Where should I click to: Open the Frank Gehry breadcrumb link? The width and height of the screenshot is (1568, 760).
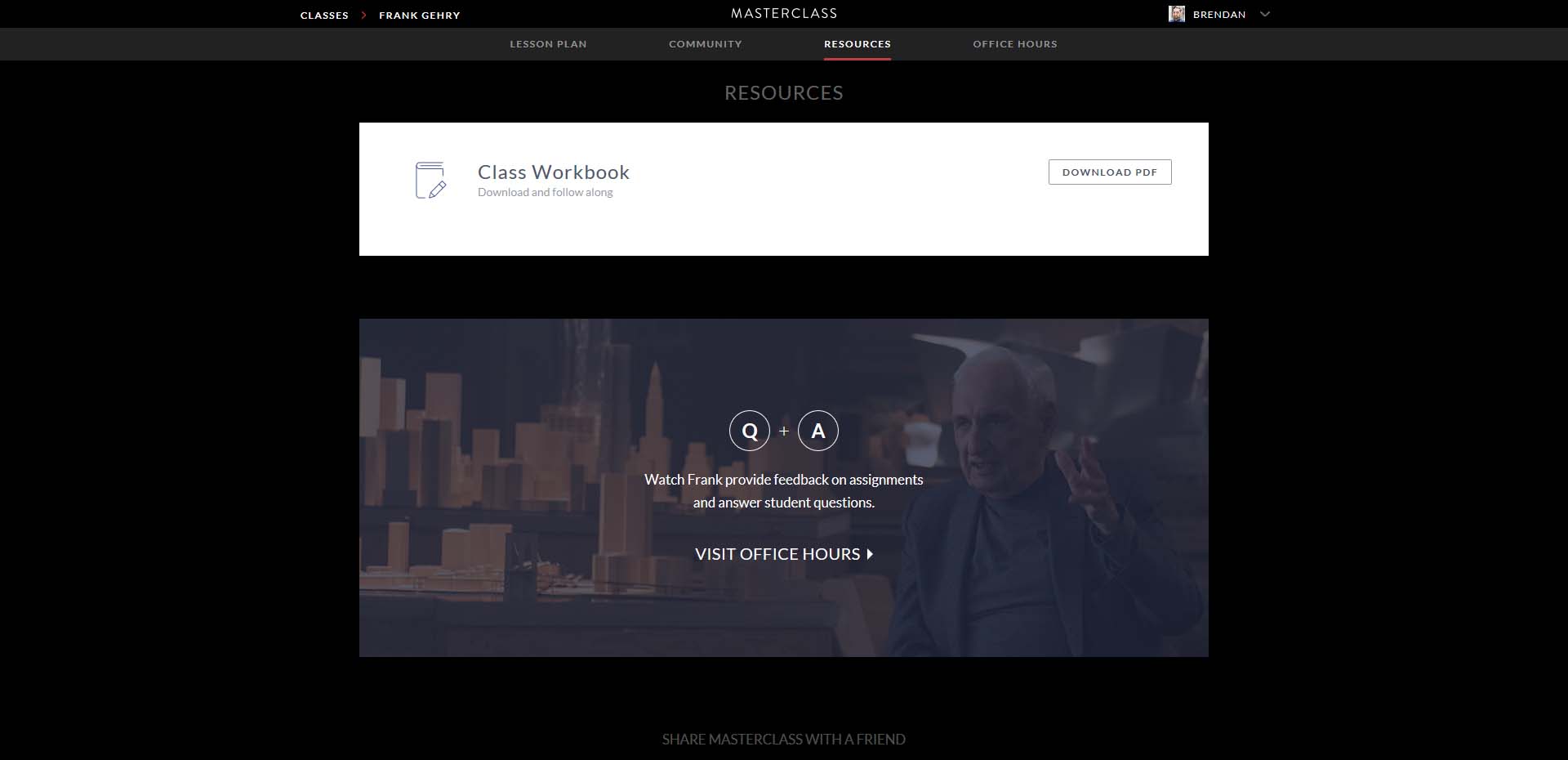(419, 16)
